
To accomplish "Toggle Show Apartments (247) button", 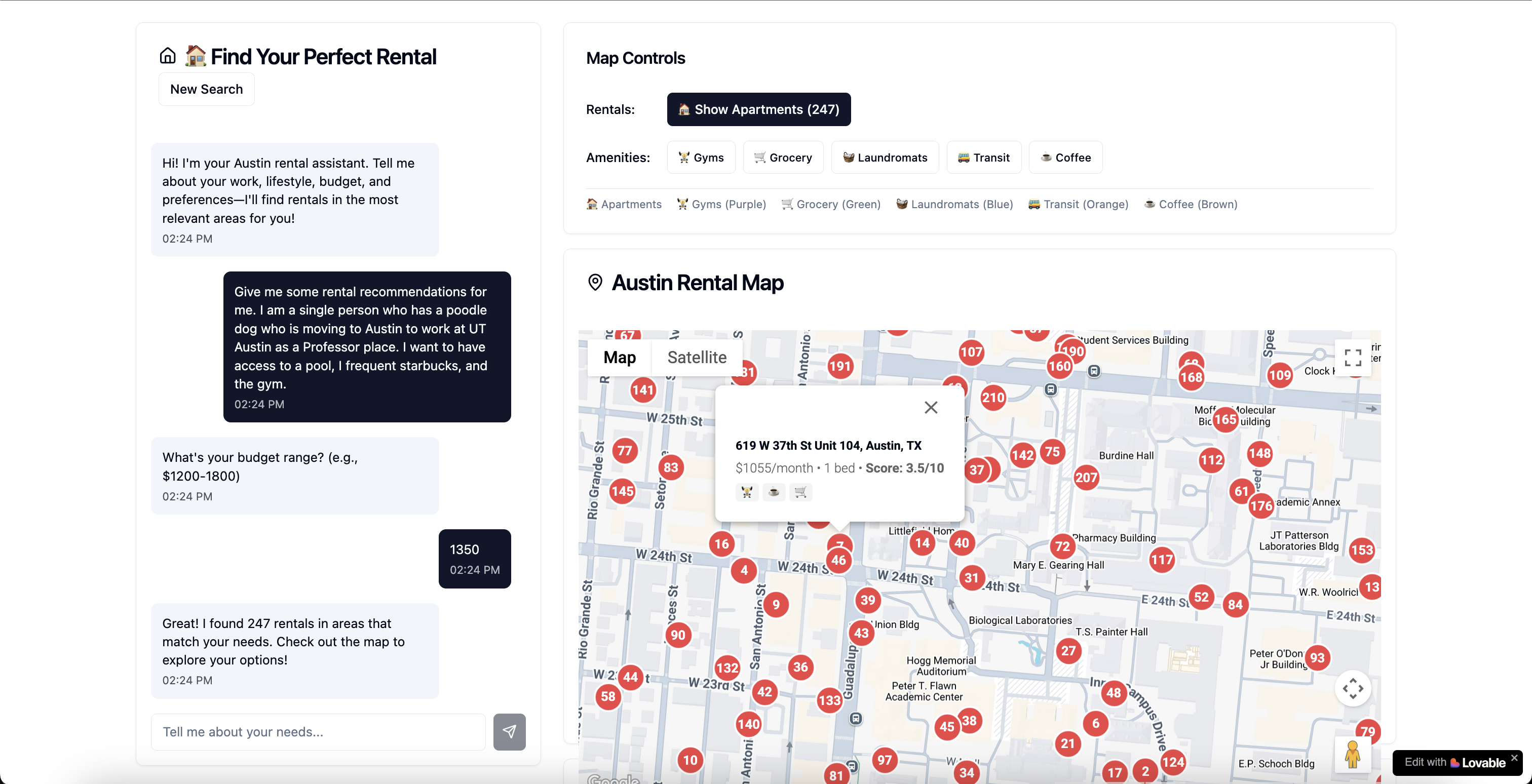I will 758,109.
